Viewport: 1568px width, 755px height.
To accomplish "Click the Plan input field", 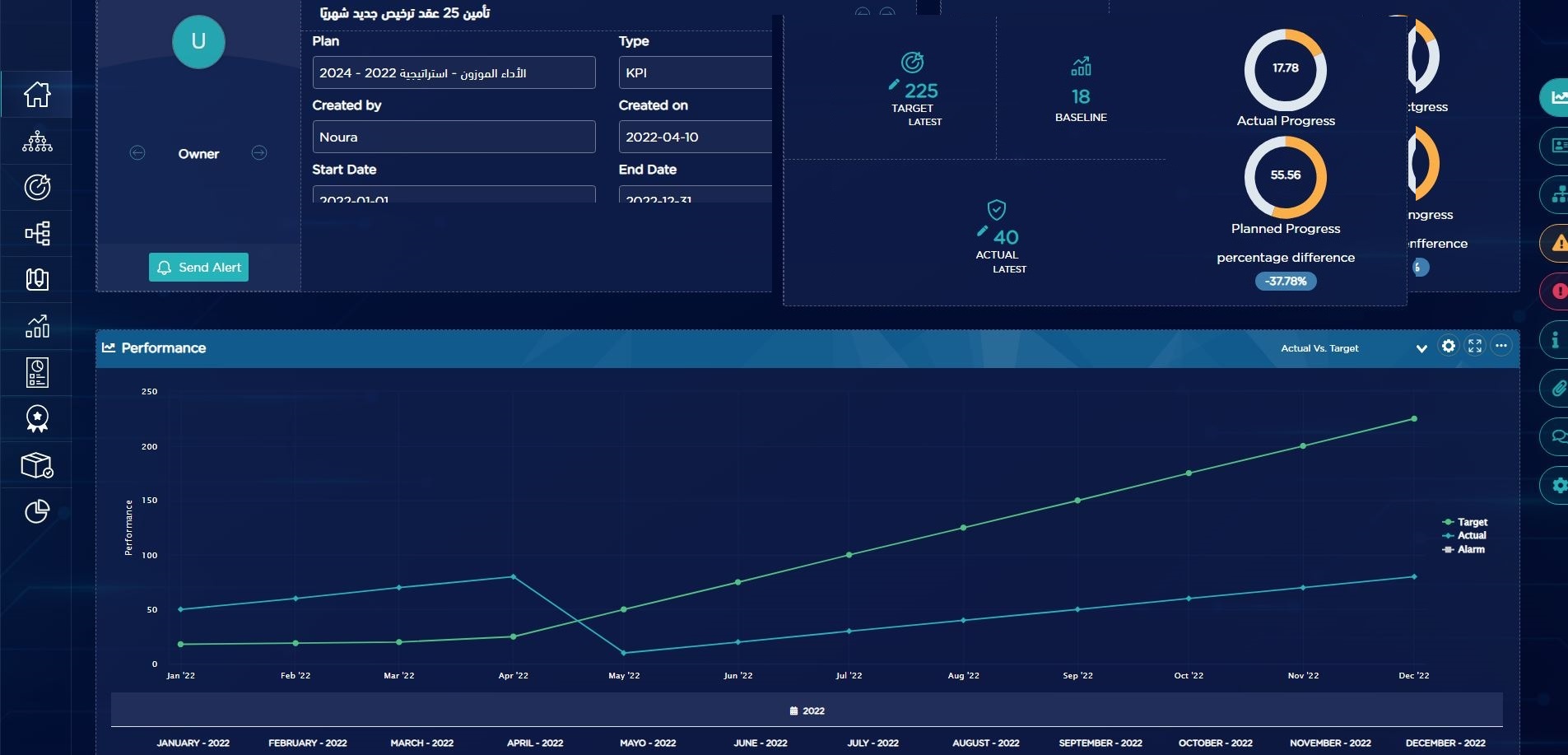I will [x=454, y=72].
